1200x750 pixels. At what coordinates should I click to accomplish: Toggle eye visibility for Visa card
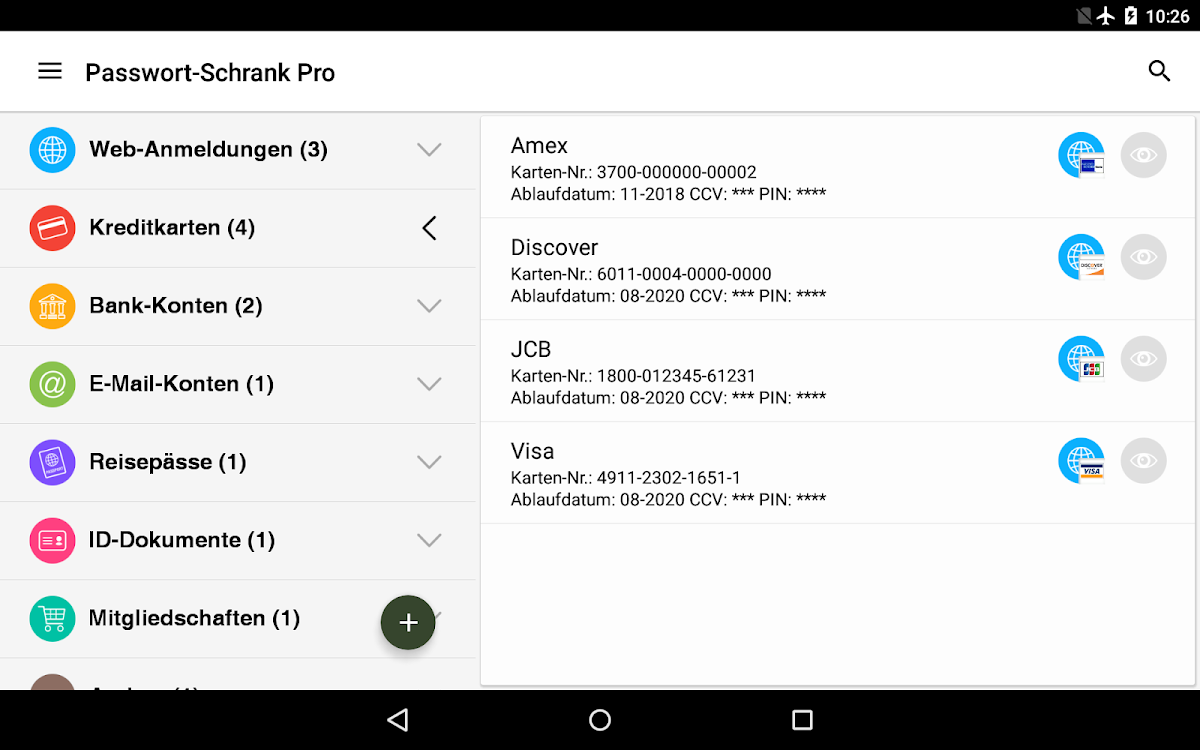click(x=1143, y=461)
